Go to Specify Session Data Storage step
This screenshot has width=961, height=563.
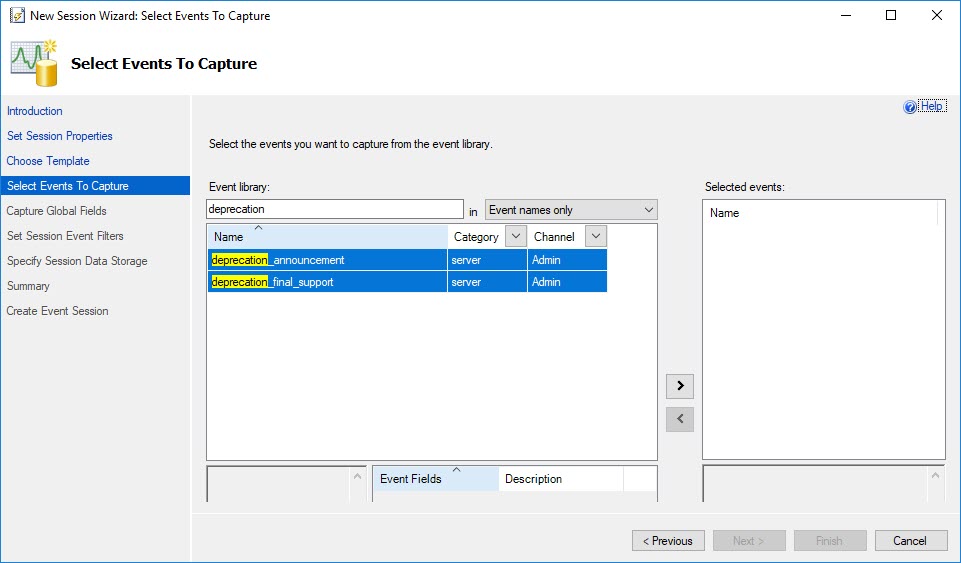(77, 261)
